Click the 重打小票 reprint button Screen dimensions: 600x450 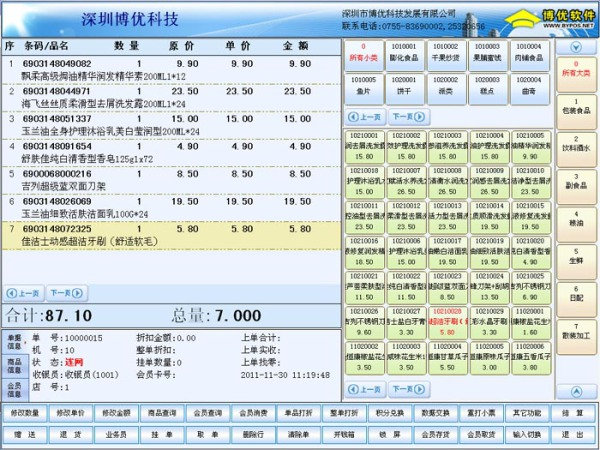(481, 414)
